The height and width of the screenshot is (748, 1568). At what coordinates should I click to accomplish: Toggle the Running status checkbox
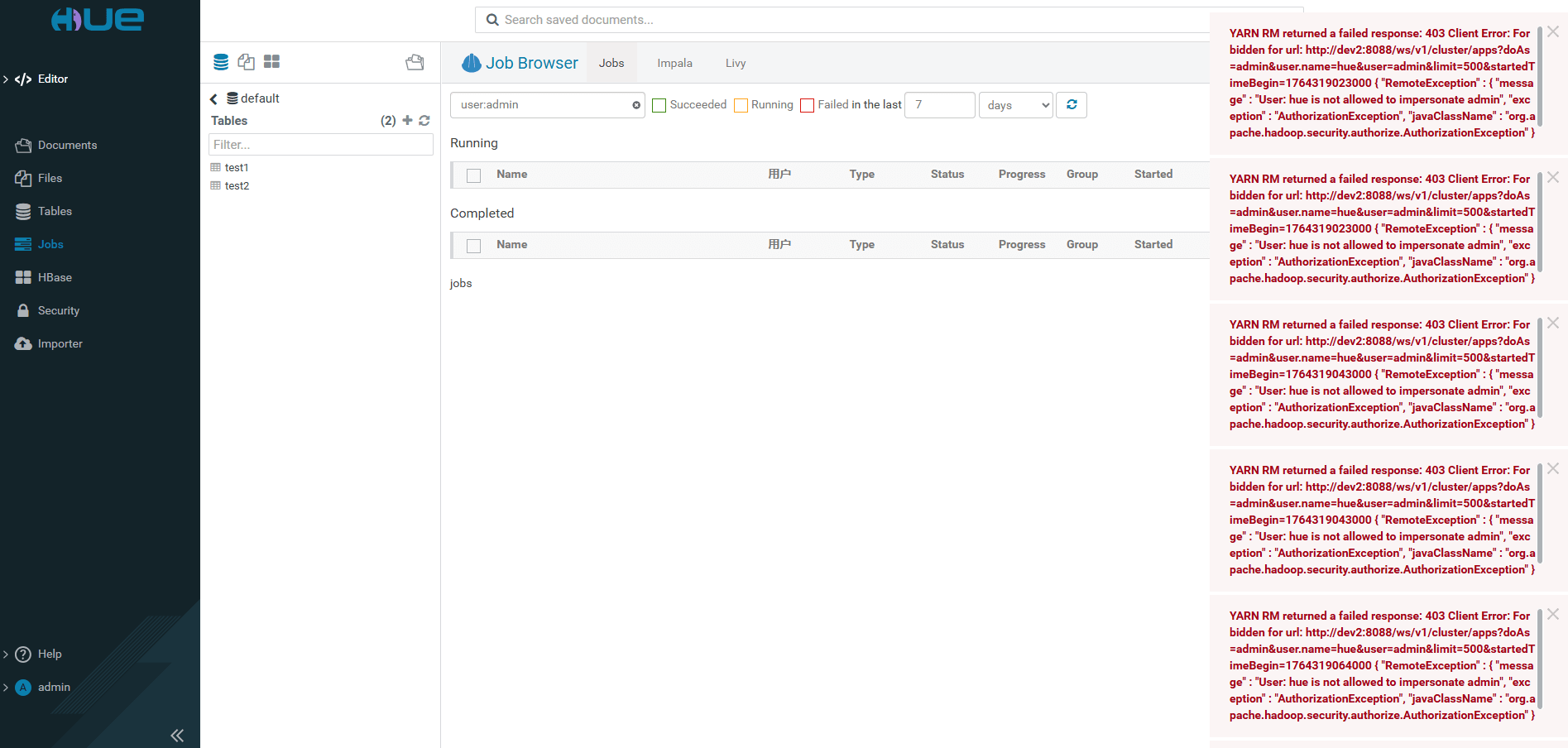tap(741, 105)
